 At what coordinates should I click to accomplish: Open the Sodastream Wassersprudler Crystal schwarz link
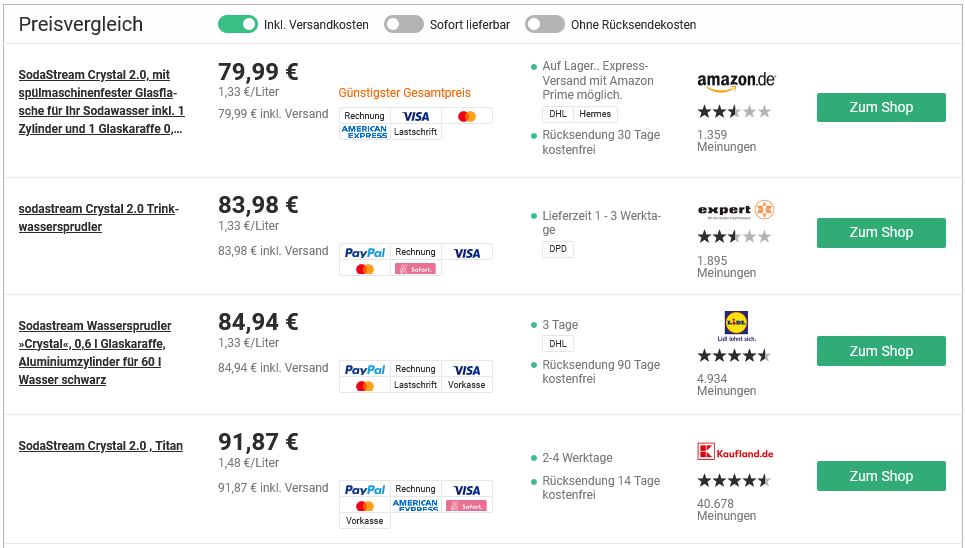click(x=95, y=353)
